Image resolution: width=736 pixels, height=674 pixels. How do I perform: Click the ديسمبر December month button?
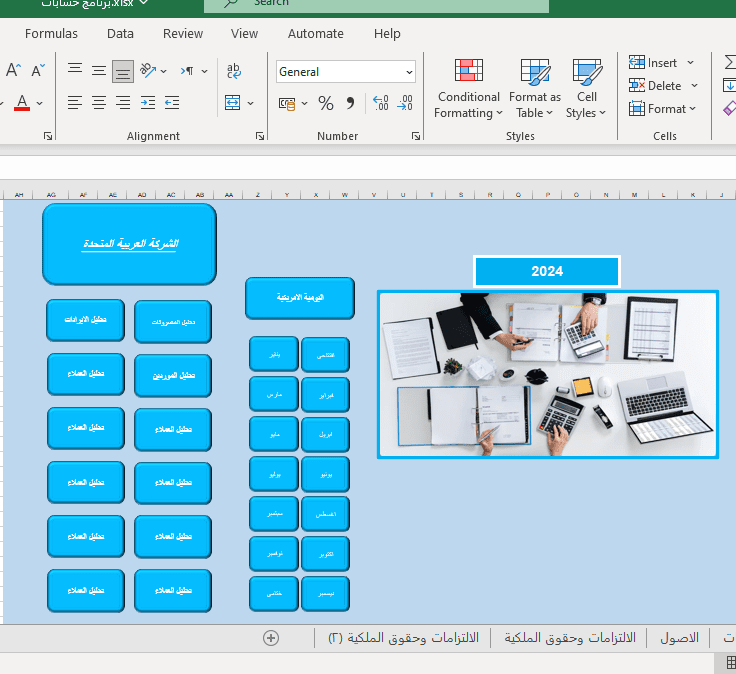coord(326,594)
